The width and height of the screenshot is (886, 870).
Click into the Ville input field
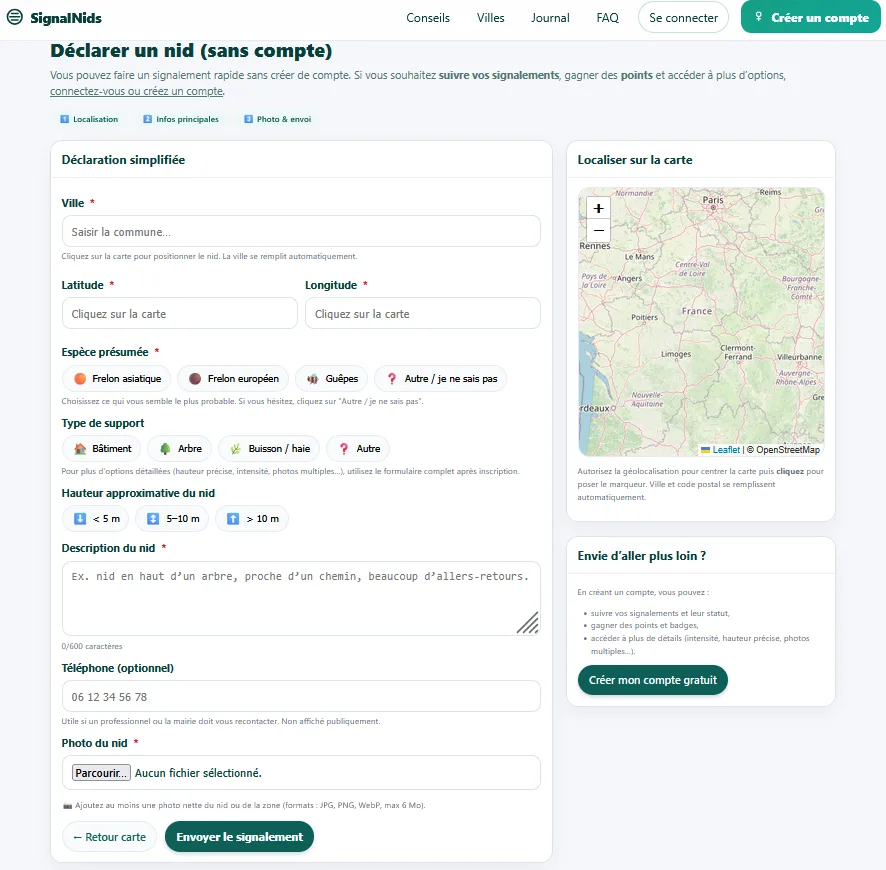point(301,232)
